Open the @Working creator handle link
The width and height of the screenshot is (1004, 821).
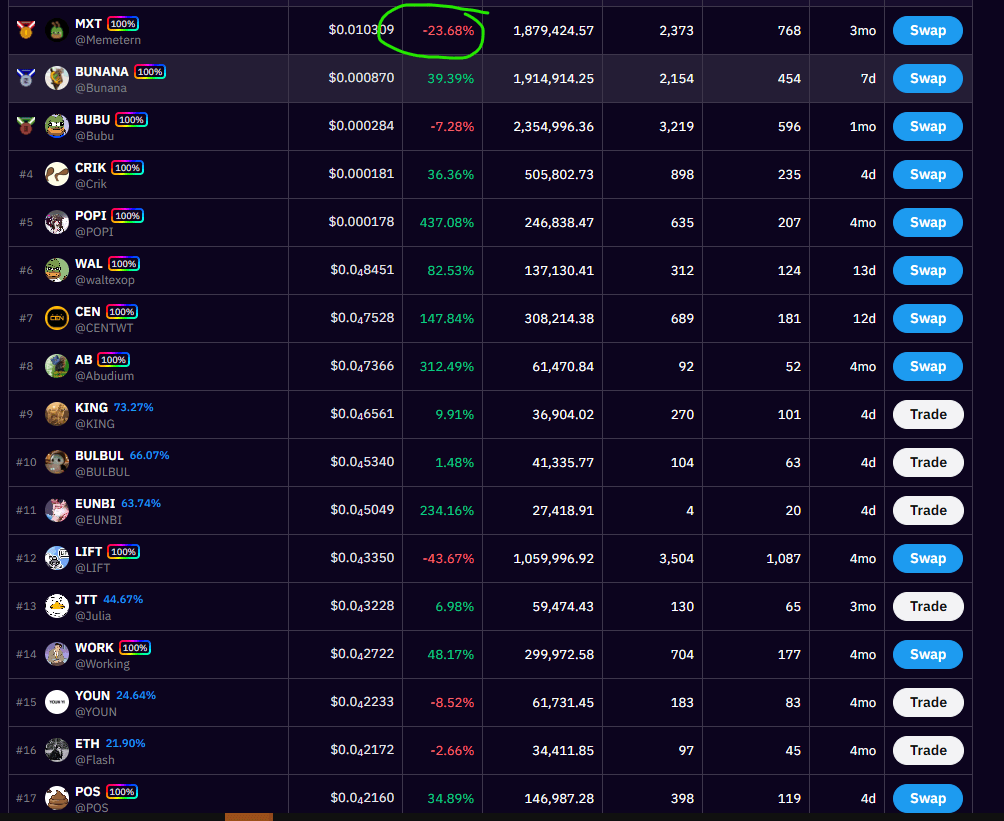point(102,664)
